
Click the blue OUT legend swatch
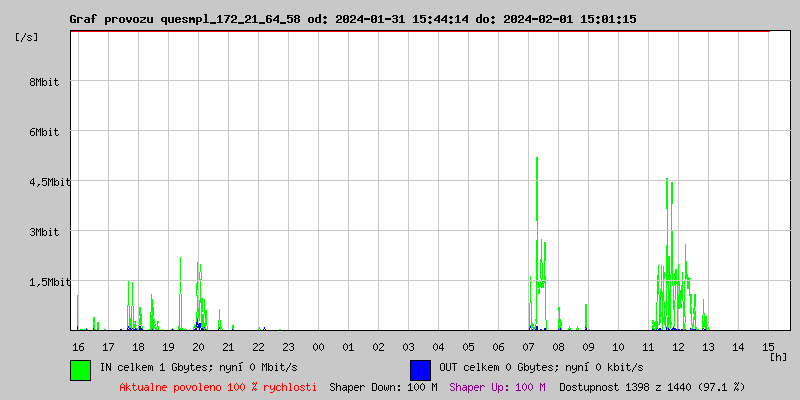420,369
